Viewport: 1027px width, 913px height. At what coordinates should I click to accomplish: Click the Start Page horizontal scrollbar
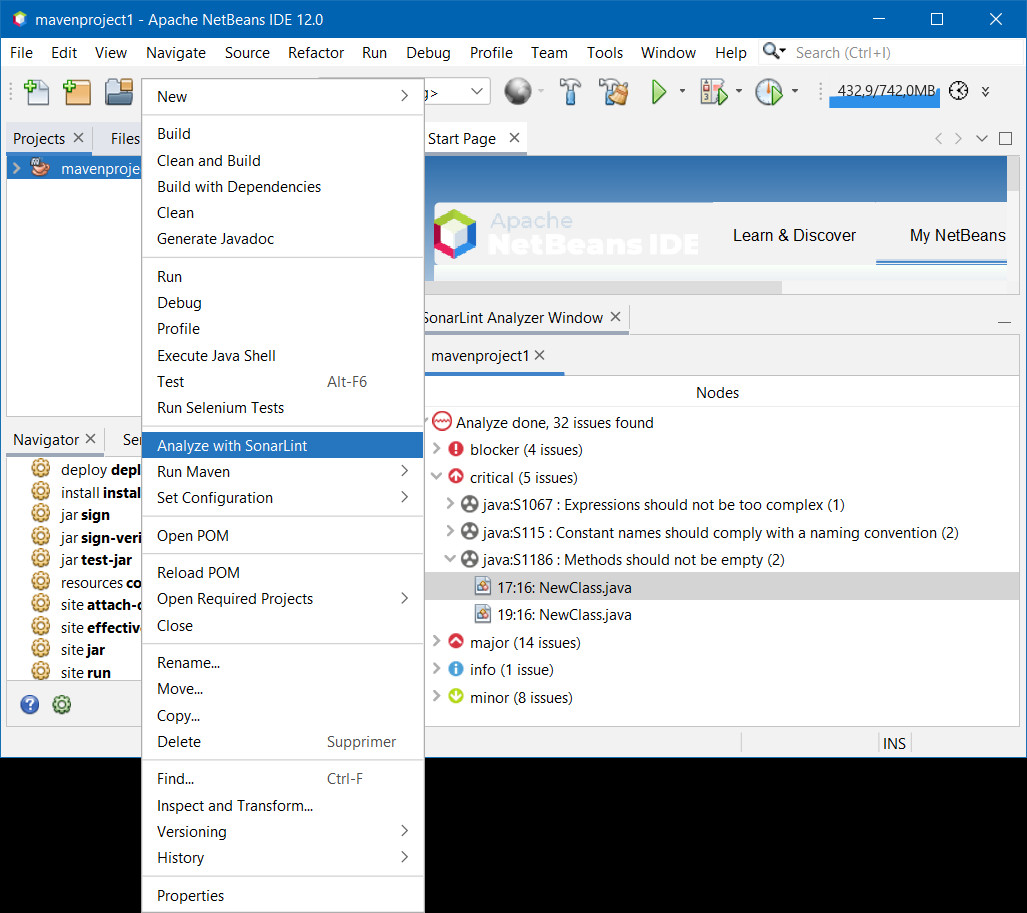coord(602,287)
